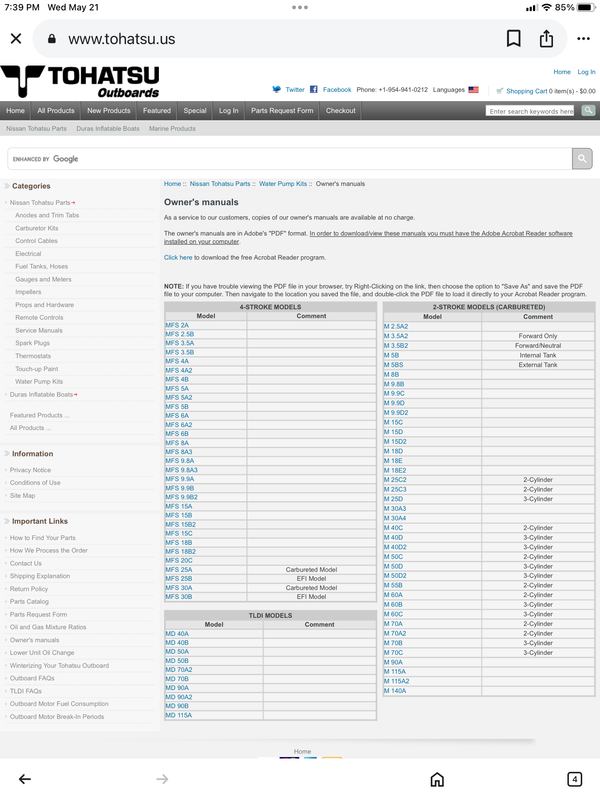Open the MD 40A TLDI manual
This screenshot has height=800, width=600.
[x=177, y=634]
